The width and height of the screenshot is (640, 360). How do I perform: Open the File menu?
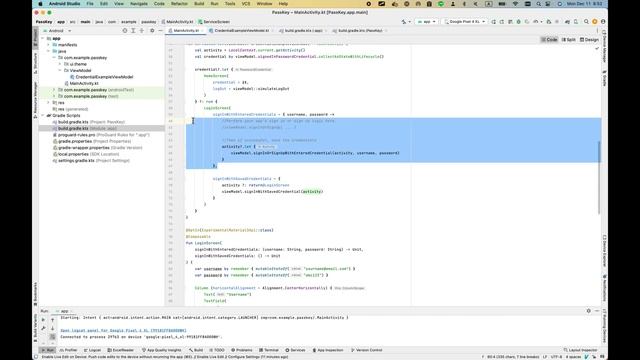90,4
